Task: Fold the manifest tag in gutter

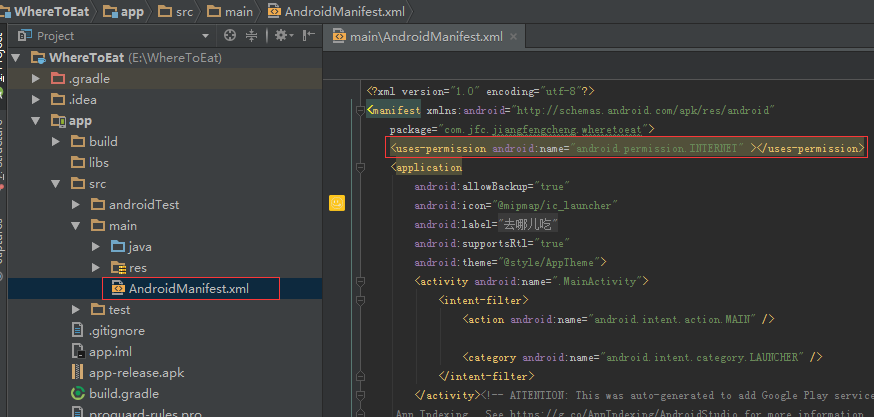Action: [x=360, y=110]
